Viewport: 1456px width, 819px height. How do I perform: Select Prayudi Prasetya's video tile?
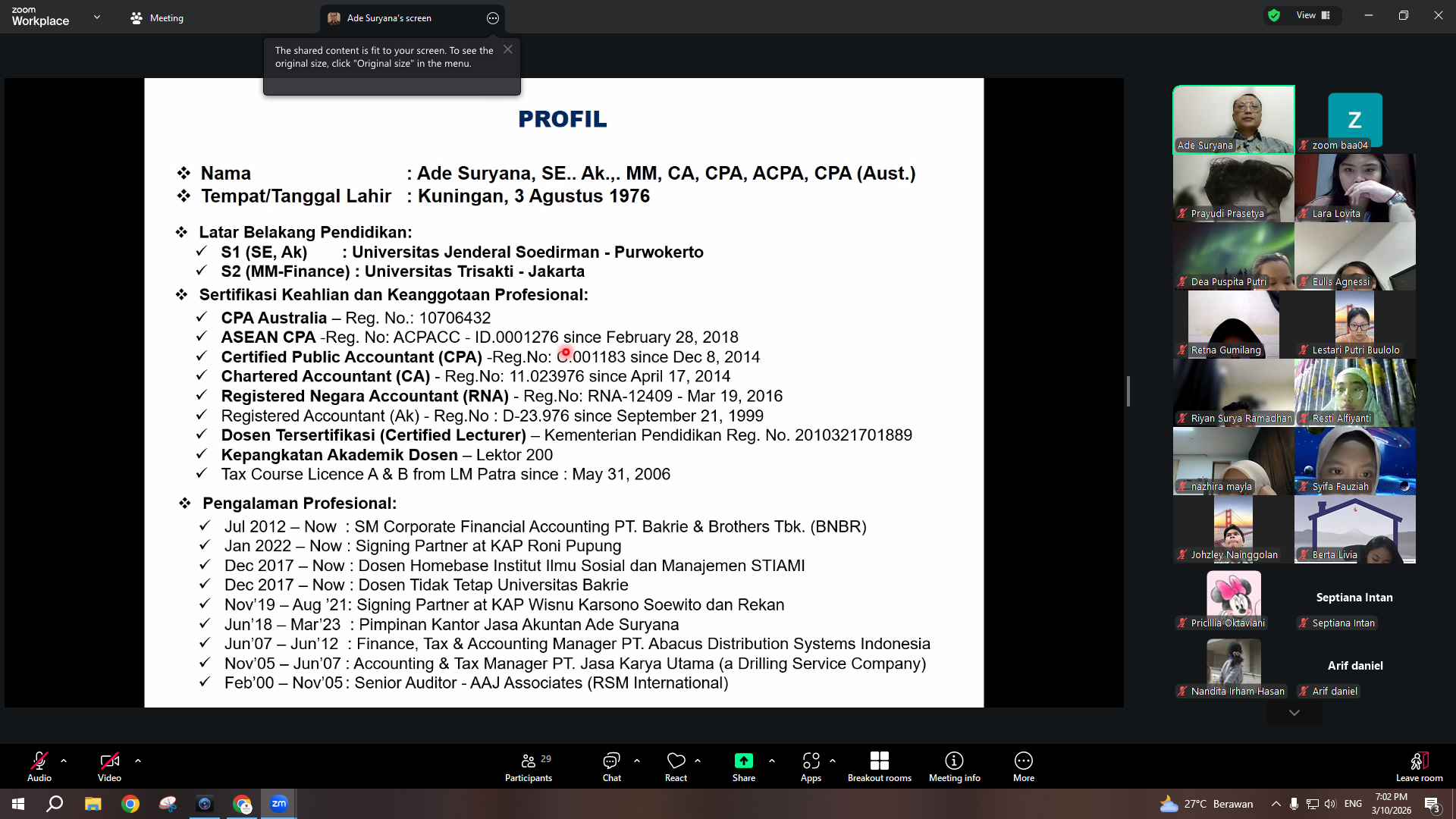point(1234,188)
